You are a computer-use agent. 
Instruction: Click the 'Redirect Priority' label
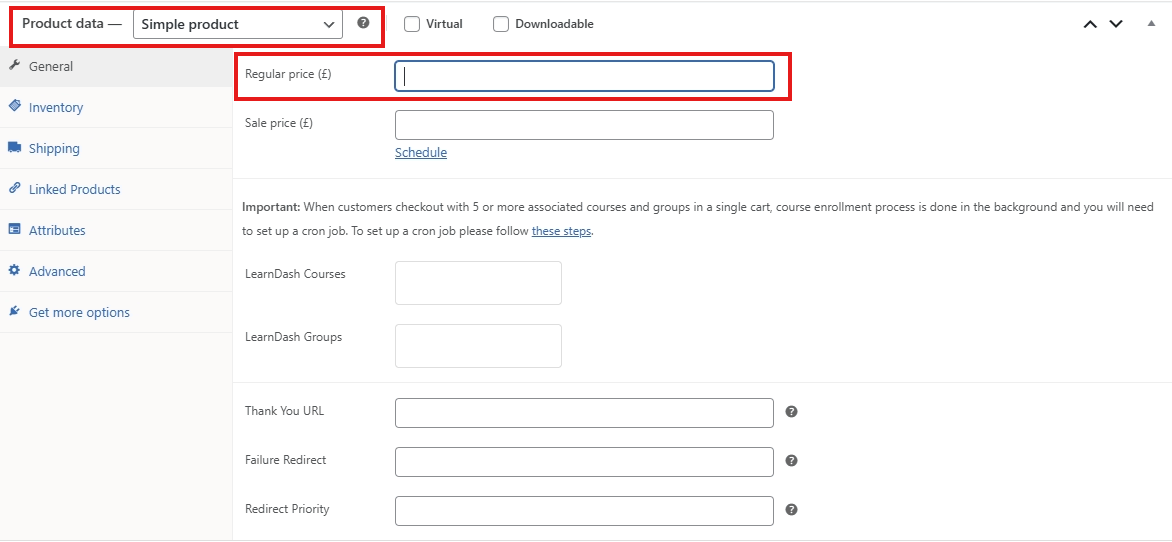(287, 509)
